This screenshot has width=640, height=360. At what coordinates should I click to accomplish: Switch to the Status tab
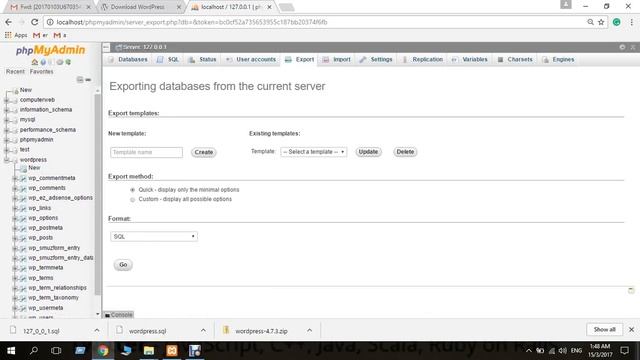[x=203, y=60]
